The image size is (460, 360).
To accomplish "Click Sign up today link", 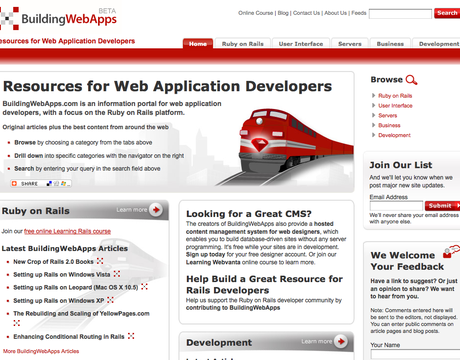I will (x=205, y=254).
